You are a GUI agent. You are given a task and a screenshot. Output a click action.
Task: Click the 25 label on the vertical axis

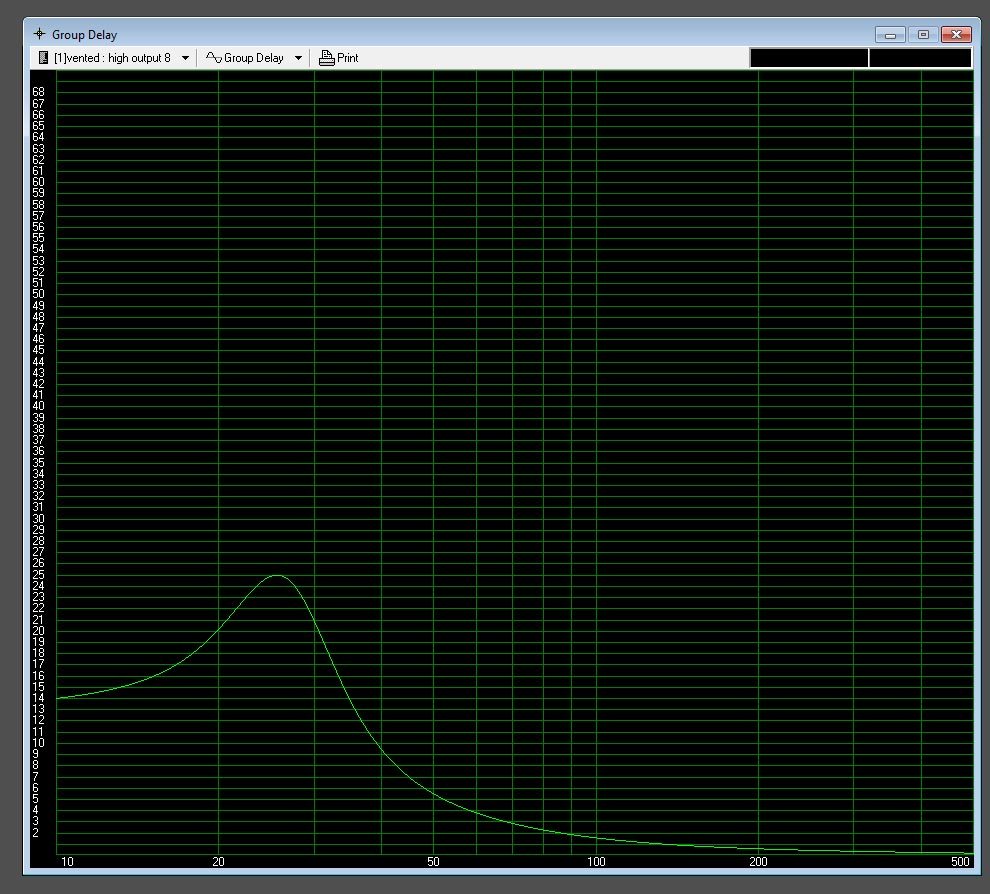[x=39, y=575]
